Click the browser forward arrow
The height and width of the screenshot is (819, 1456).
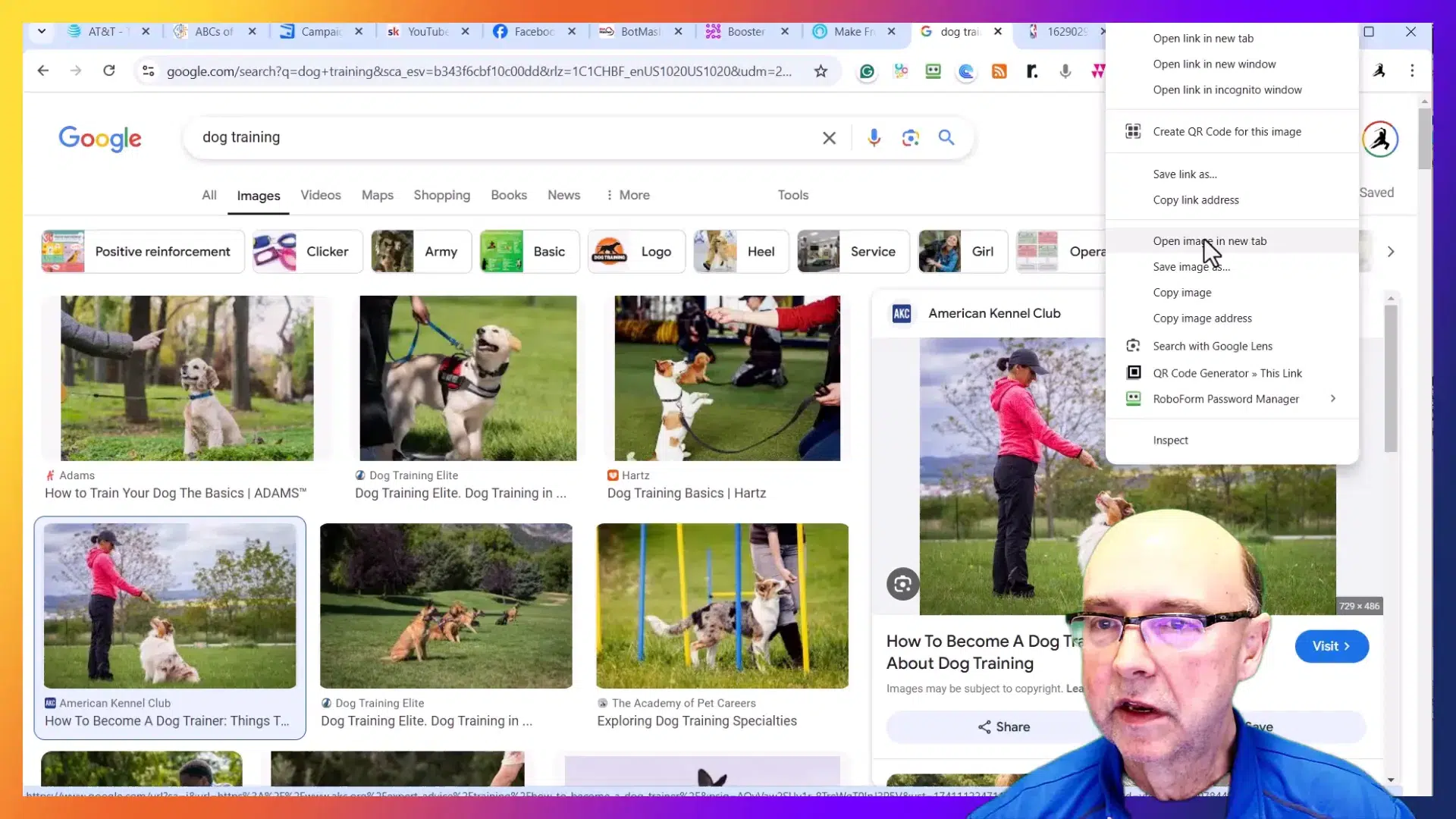click(x=76, y=71)
